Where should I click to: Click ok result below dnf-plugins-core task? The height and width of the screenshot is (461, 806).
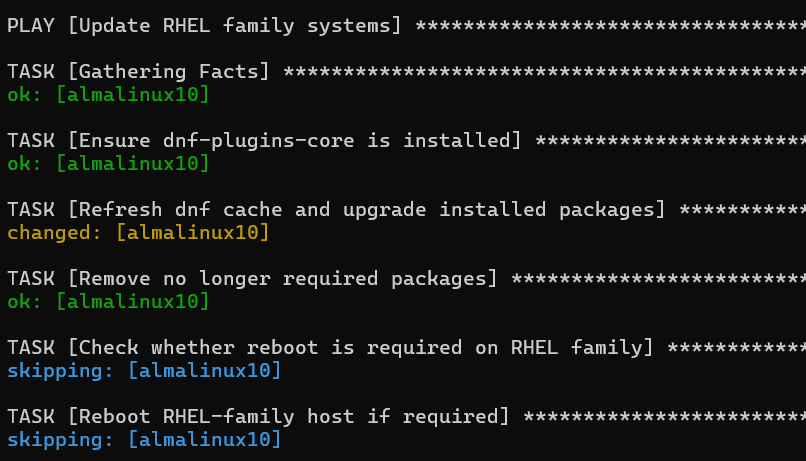19,163
